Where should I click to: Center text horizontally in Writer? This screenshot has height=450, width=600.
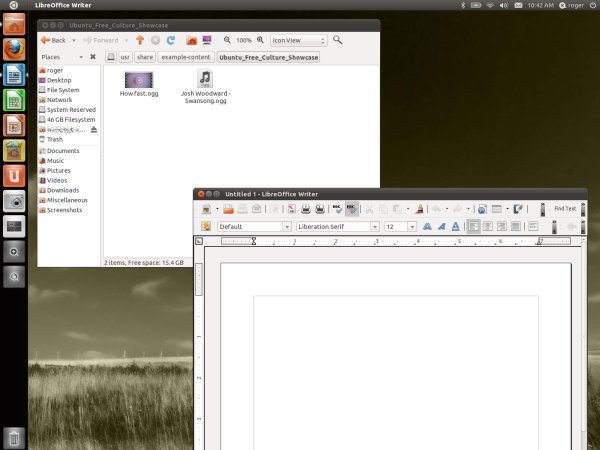click(x=488, y=227)
